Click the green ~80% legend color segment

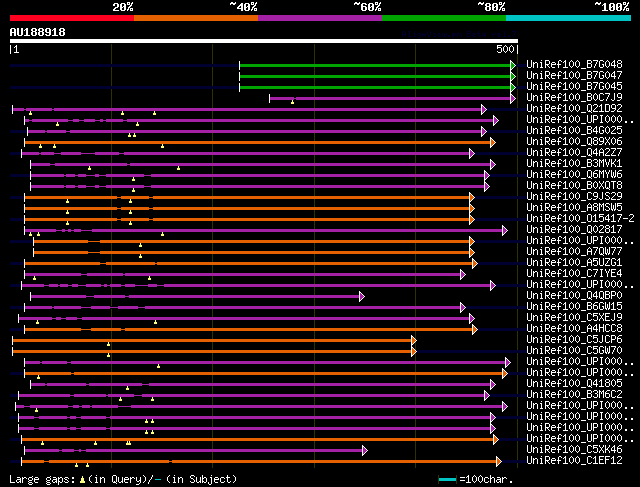click(444, 18)
